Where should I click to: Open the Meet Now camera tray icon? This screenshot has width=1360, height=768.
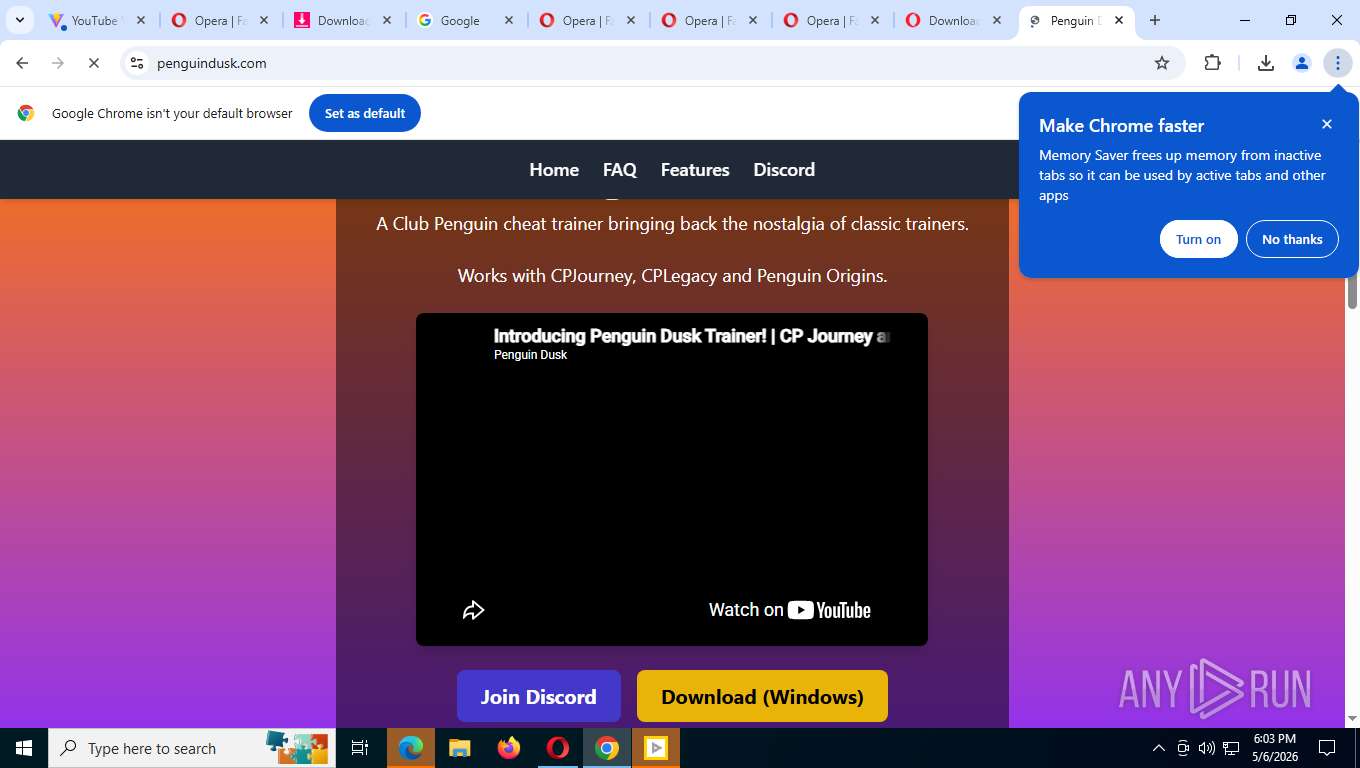click(x=1183, y=748)
